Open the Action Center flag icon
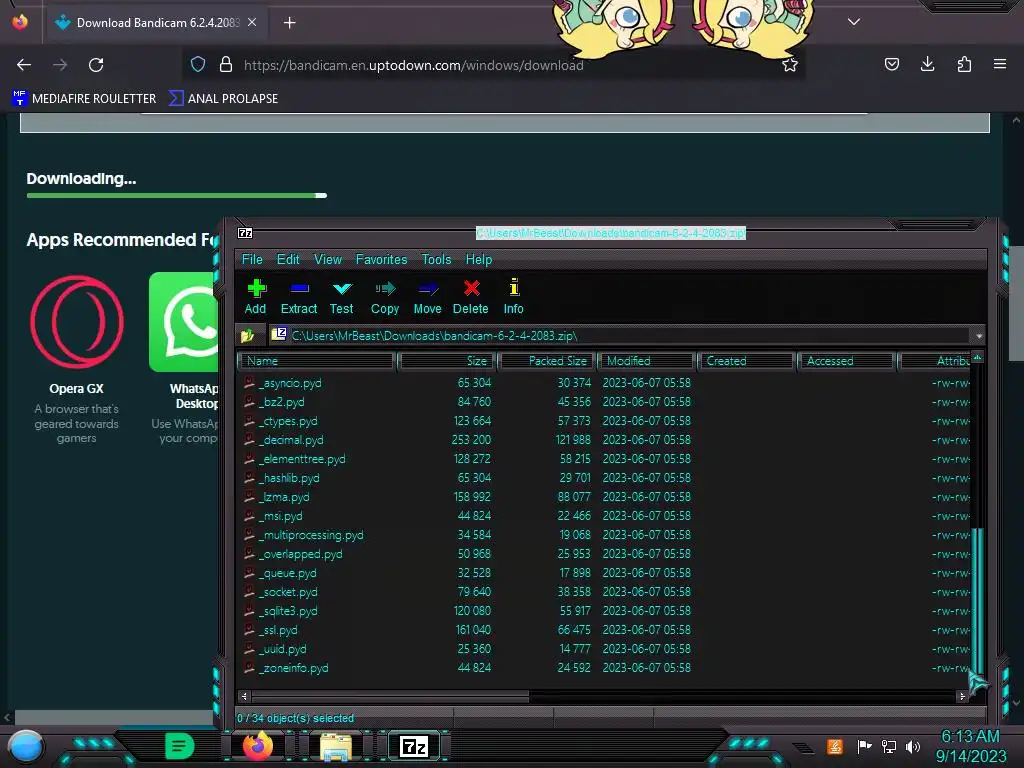The width and height of the screenshot is (1024, 768). click(x=864, y=746)
